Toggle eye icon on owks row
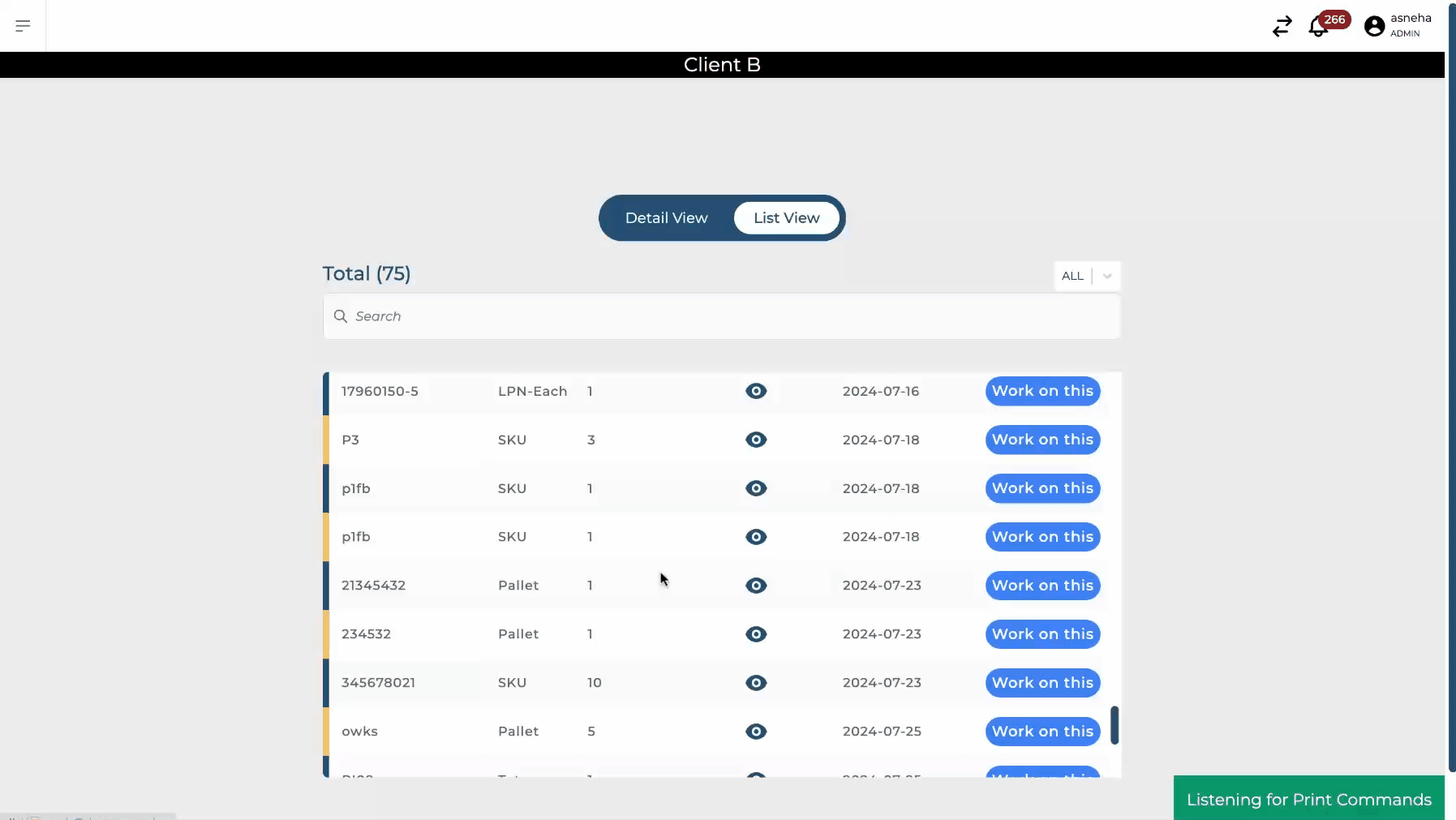Screen dimensions: 1456x820 [x=756, y=732]
